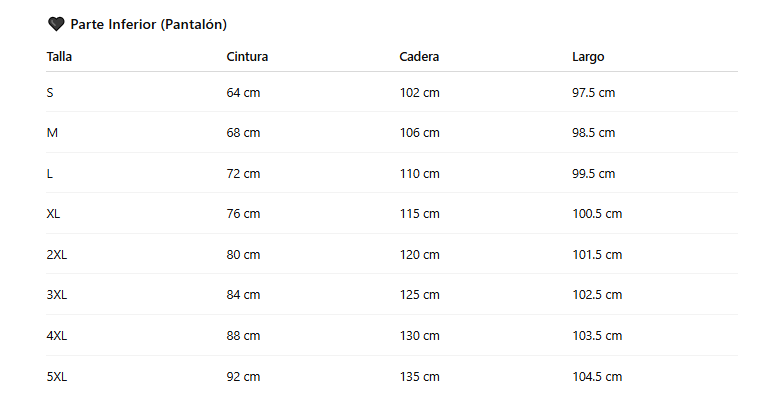
Task: Click the Cintura column header
Action: 247,57
